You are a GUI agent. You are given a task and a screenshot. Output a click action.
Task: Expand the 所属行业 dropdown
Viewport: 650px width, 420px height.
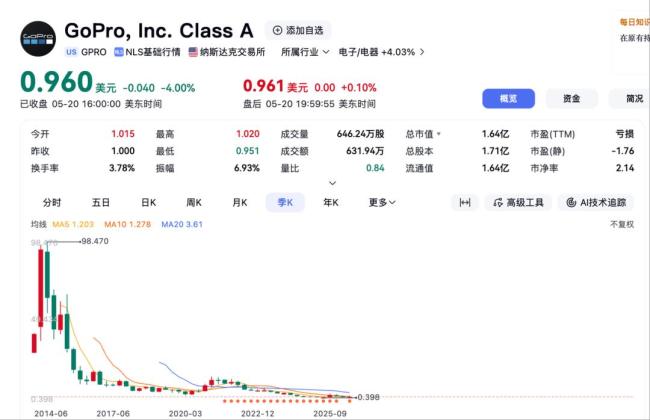pyautogui.click(x=305, y=52)
